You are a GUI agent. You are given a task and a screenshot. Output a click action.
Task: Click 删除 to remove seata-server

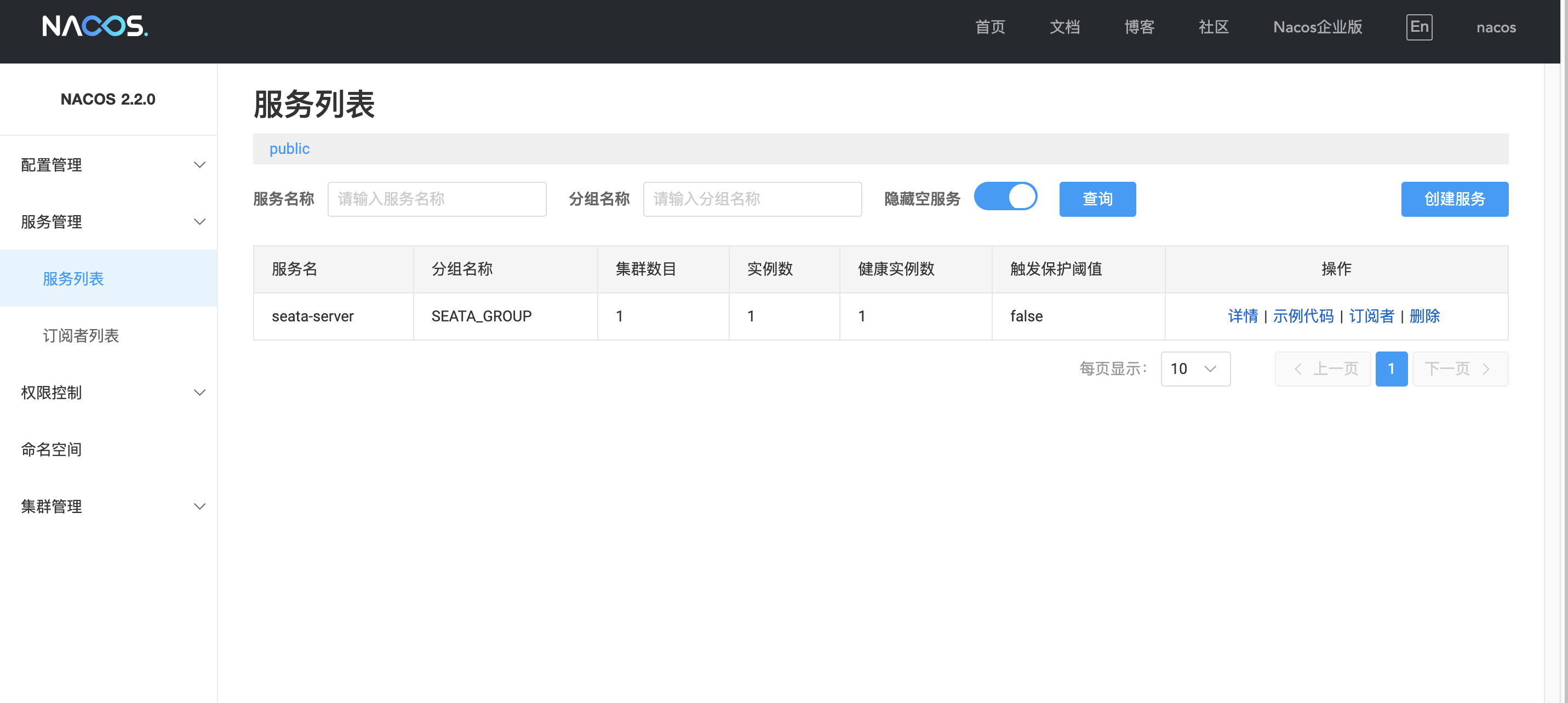tap(1425, 316)
